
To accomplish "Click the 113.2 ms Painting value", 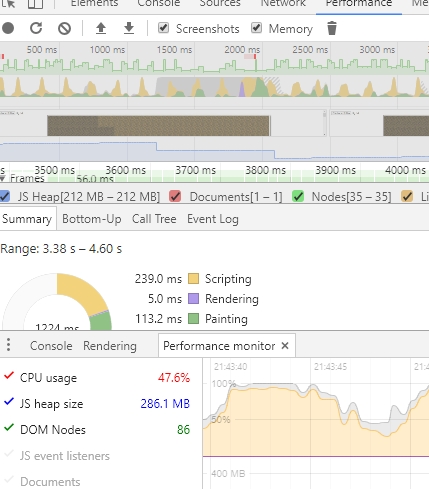I will click(x=158, y=318).
